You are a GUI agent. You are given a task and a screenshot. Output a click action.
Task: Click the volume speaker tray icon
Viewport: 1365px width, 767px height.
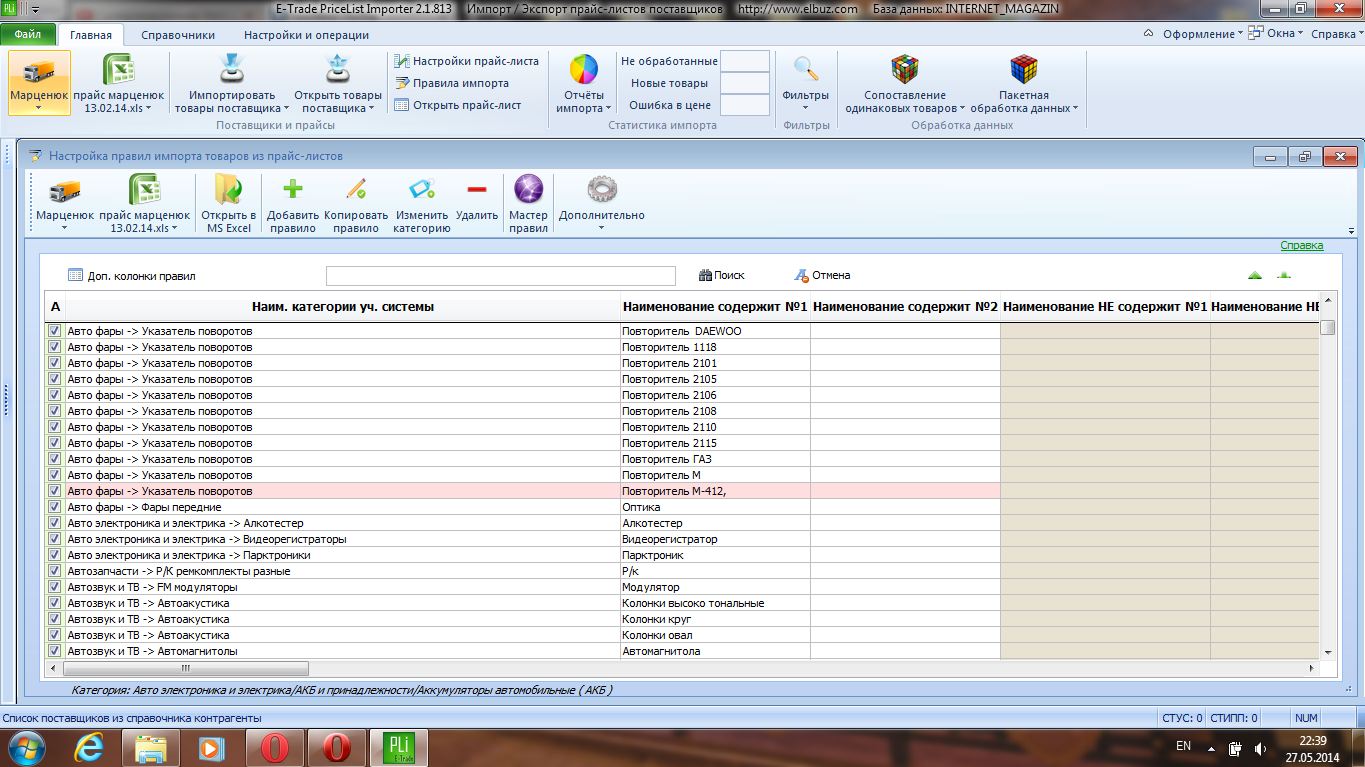pyautogui.click(x=1260, y=748)
